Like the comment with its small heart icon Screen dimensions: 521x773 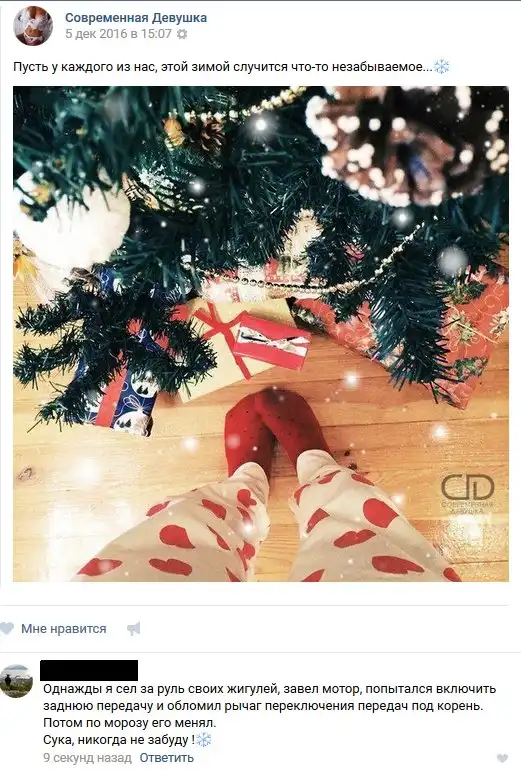502,758
